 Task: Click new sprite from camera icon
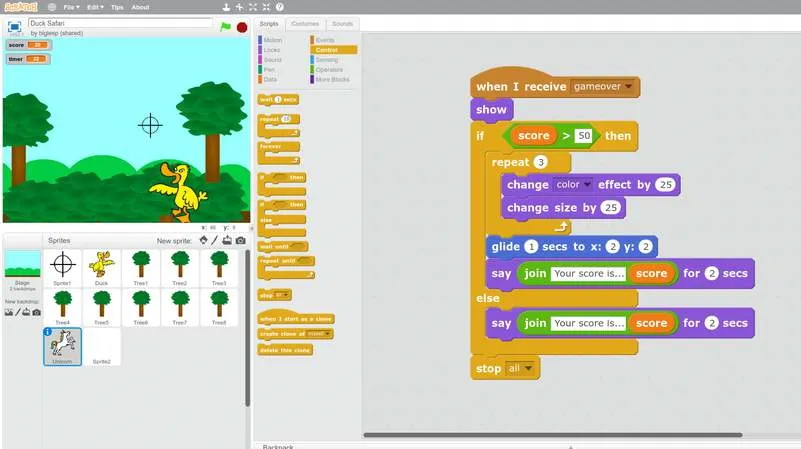click(x=240, y=240)
